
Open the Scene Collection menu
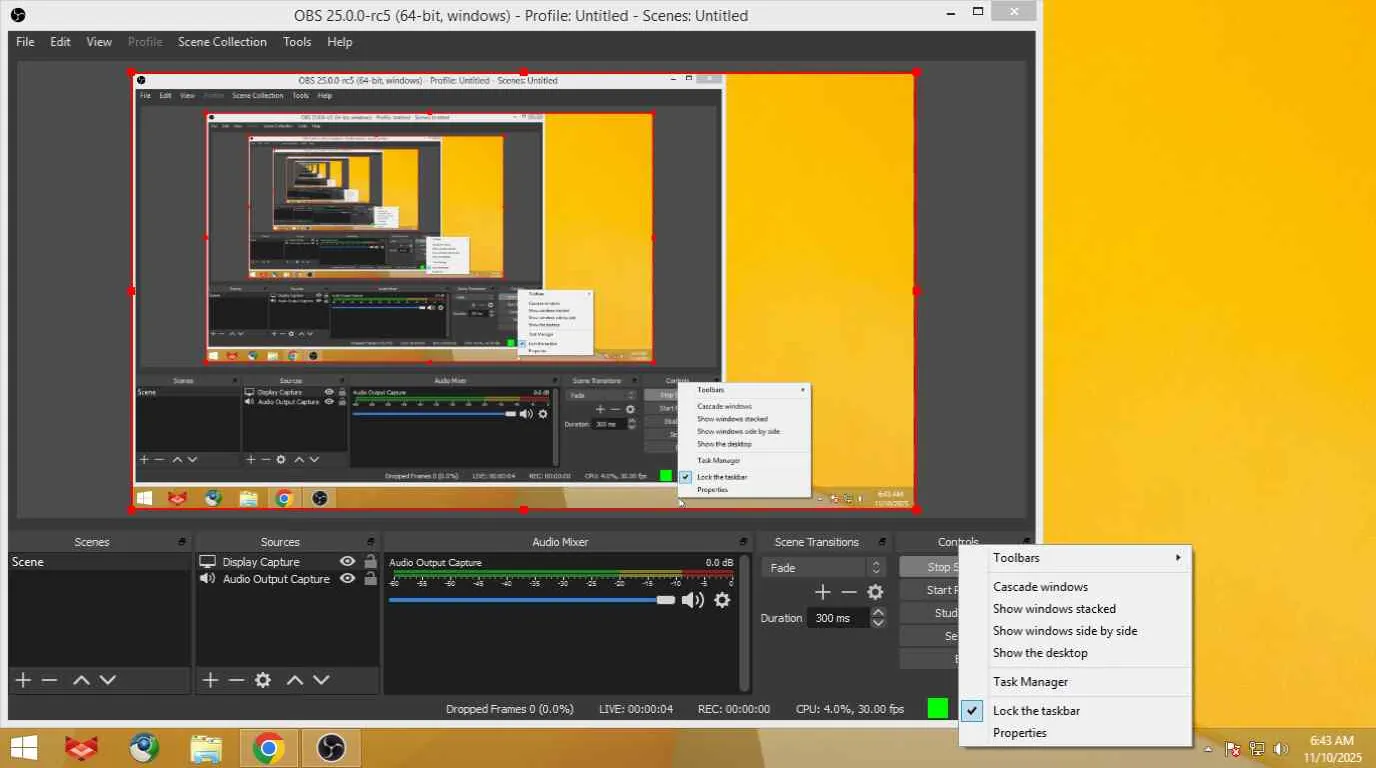(x=222, y=42)
